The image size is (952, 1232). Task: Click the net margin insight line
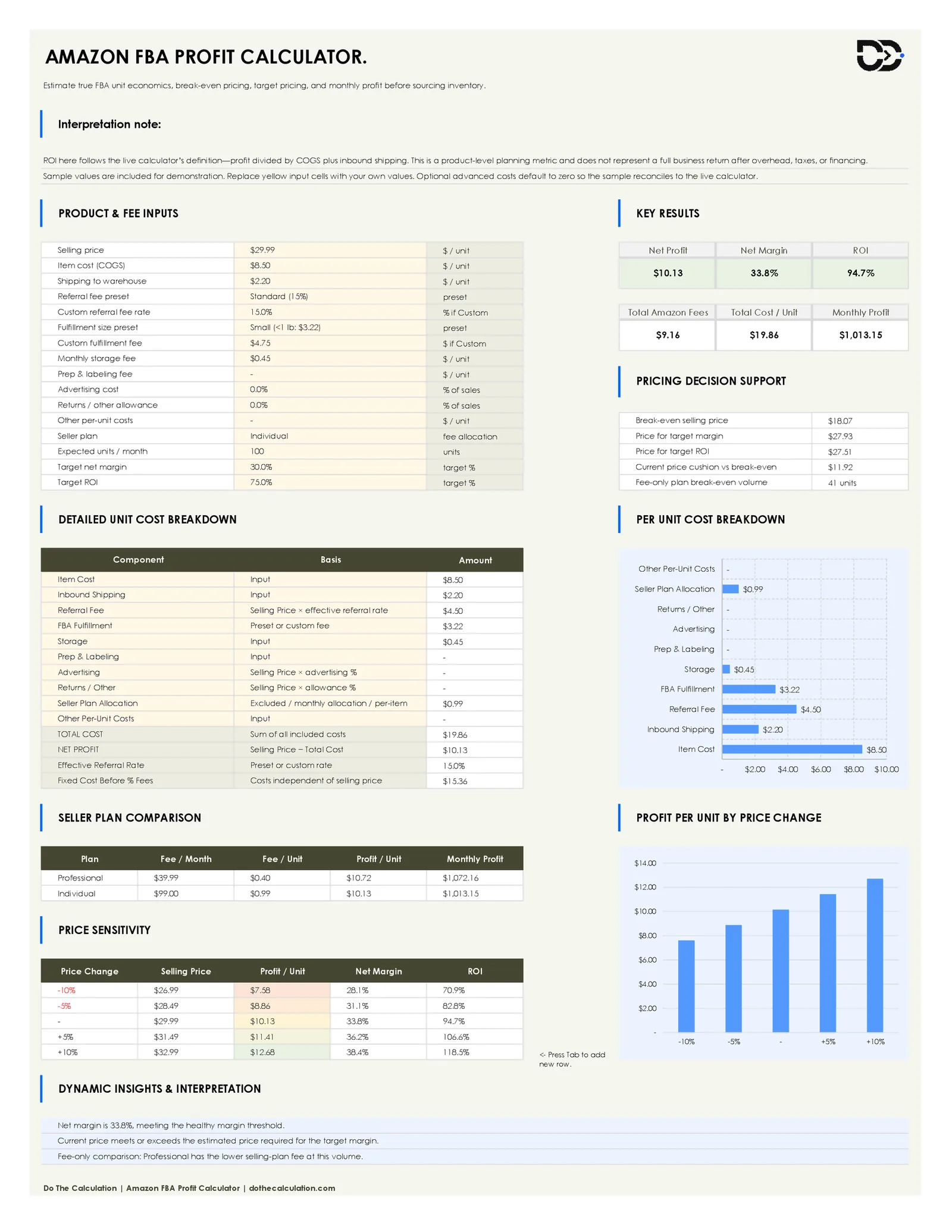click(x=474, y=1126)
